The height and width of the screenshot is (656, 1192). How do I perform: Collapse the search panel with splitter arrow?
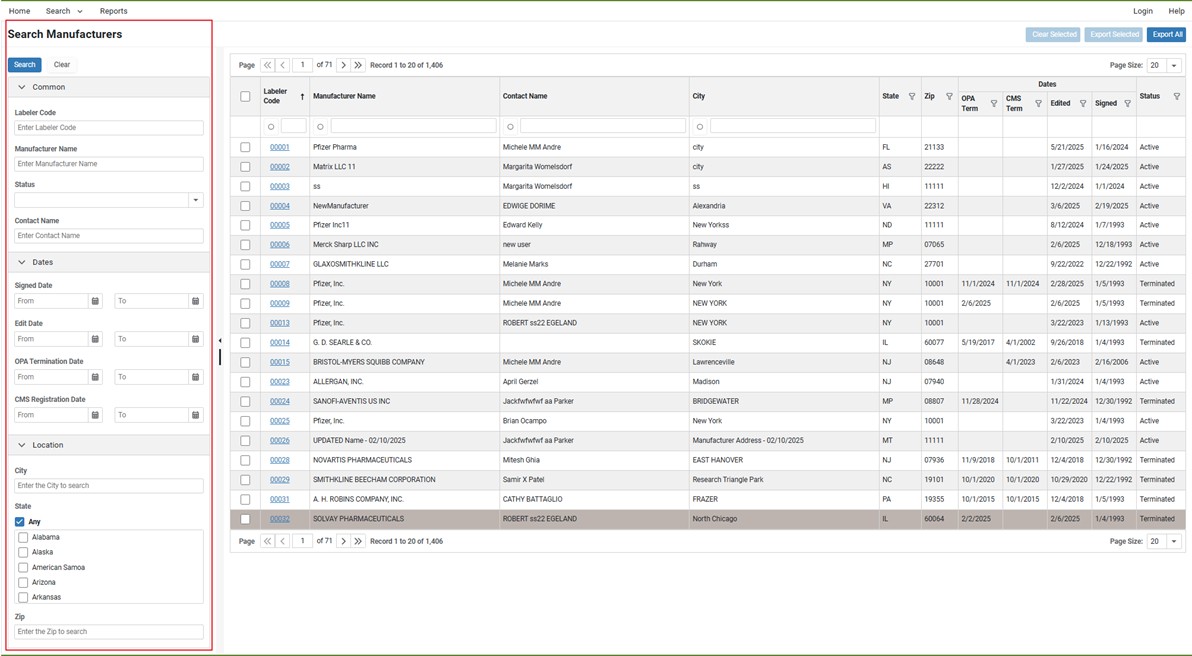tap(220, 341)
